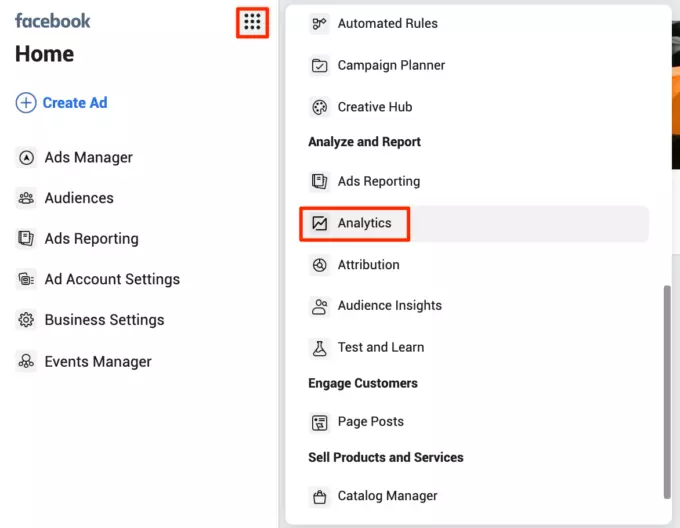The height and width of the screenshot is (528, 680).
Task: Open Campaign Planner from the menu
Action: (x=391, y=65)
